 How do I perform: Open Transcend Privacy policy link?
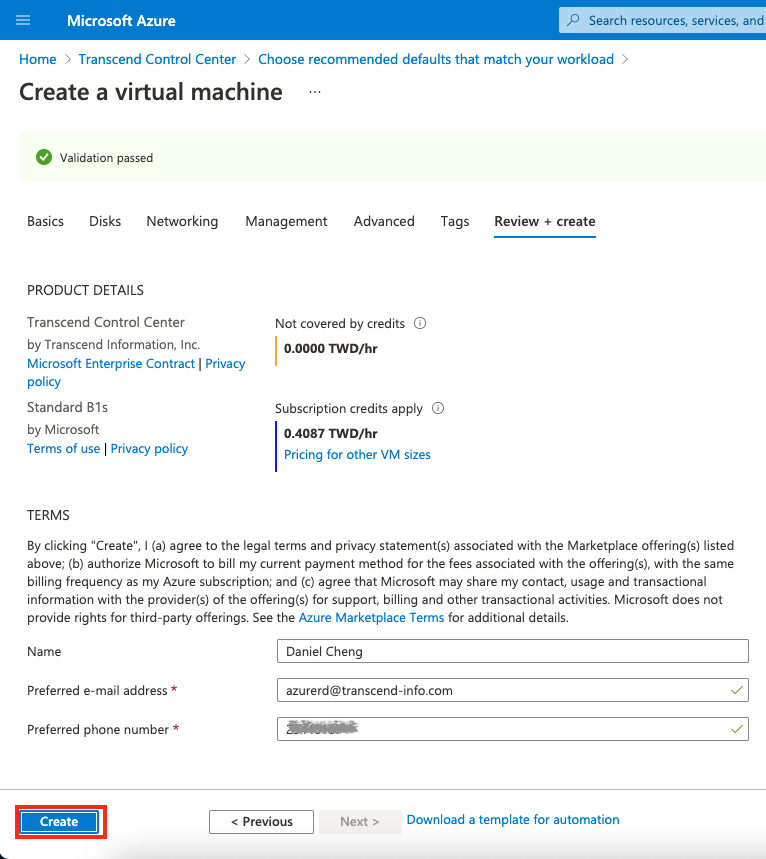pyautogui.click(x=225, y=364)
